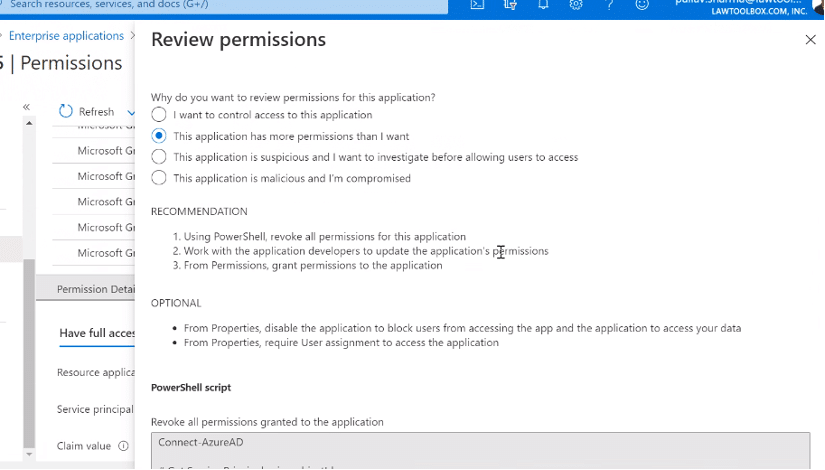Click the left pane vertical scrollbar thumb
This screenshot has width=825, height=470.
[29, 353]
